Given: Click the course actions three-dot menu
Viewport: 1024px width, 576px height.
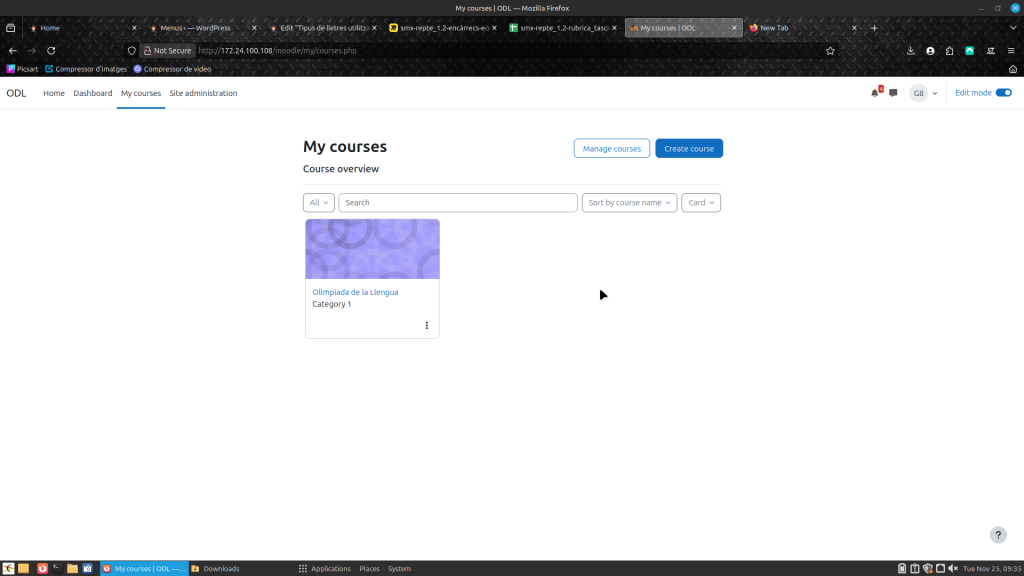Looking at the screenshot, I should tap(427, 325).
